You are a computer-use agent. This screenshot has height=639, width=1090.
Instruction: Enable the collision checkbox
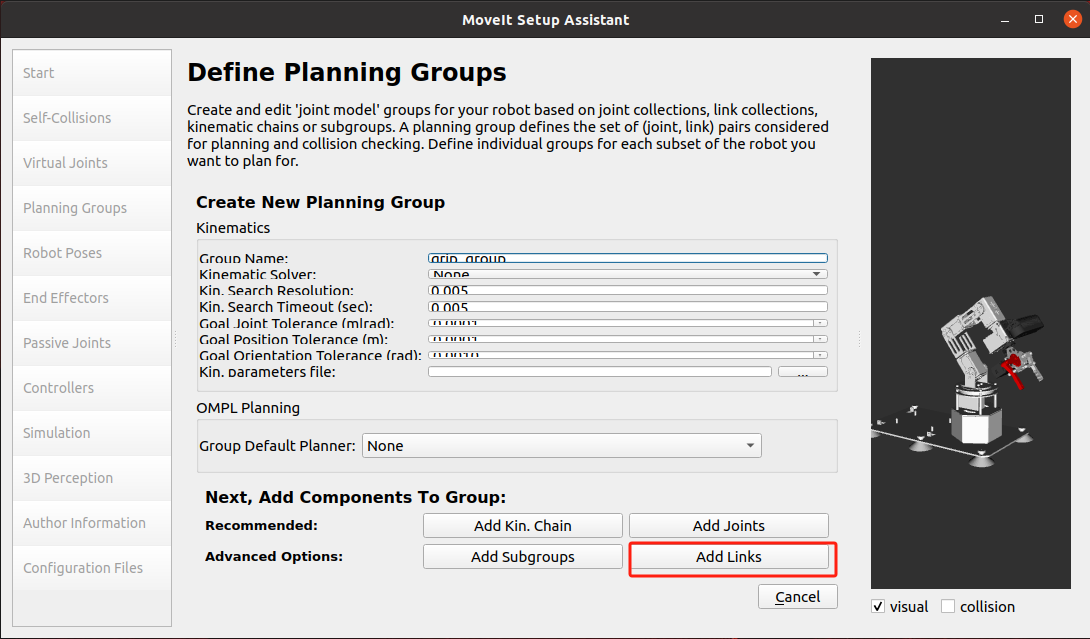[947, 606]
